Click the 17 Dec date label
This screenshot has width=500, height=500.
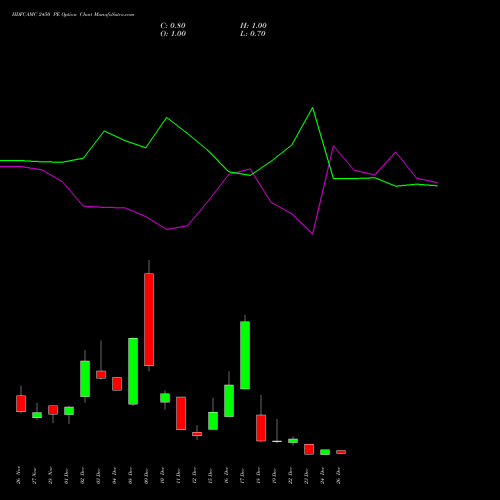click(242, 475)
